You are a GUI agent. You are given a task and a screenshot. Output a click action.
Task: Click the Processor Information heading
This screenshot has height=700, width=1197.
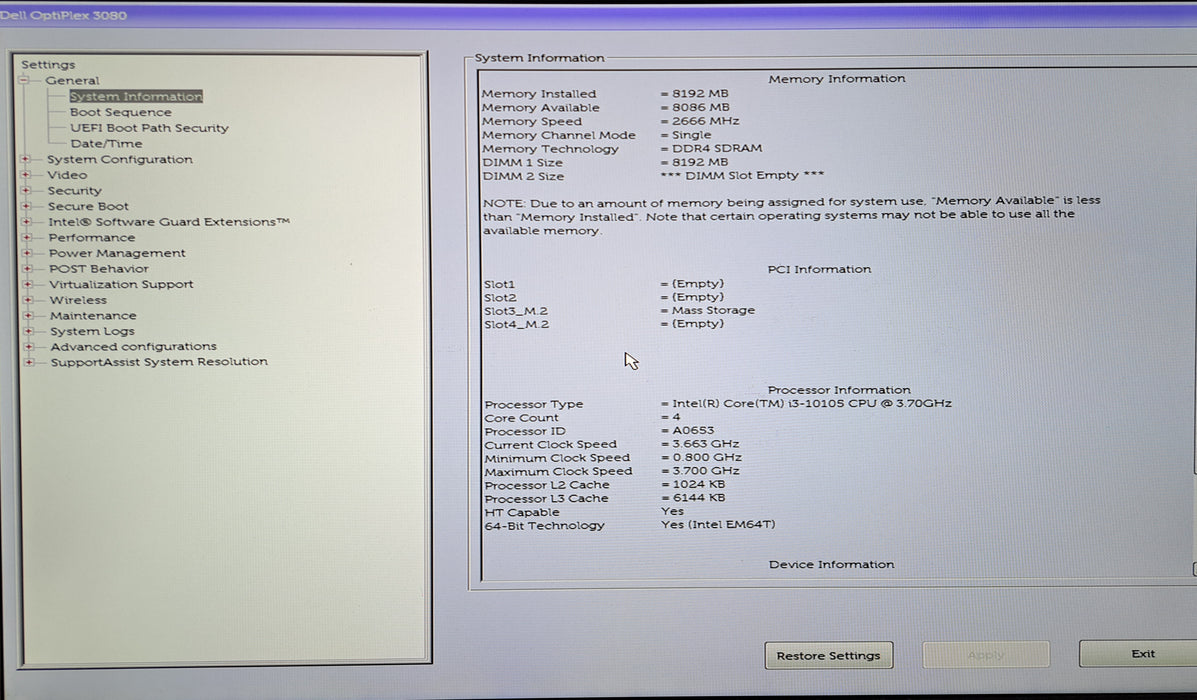pyautogui.click(x=839, y=390)
